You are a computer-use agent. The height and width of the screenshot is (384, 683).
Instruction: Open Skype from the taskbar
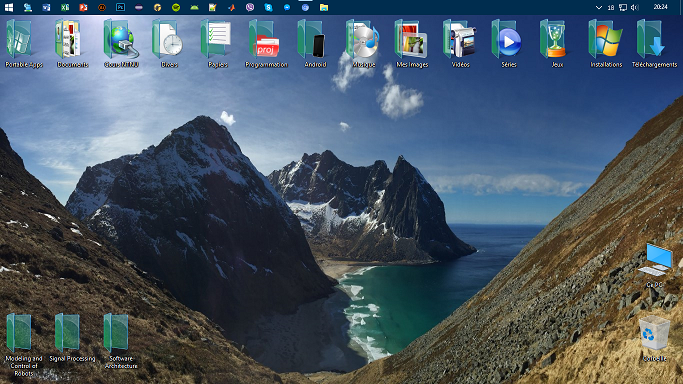[268, 7]
